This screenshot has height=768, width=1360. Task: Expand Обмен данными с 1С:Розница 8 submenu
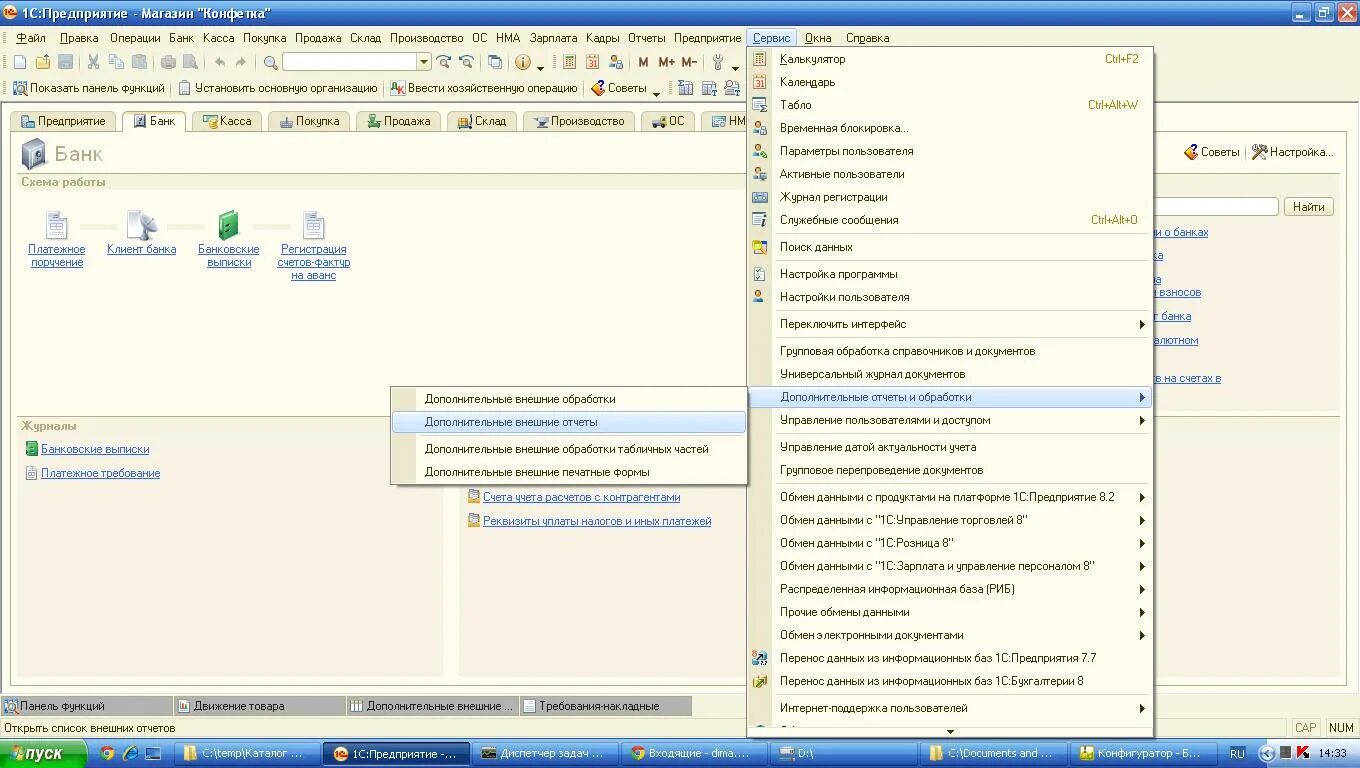[949, 543]
